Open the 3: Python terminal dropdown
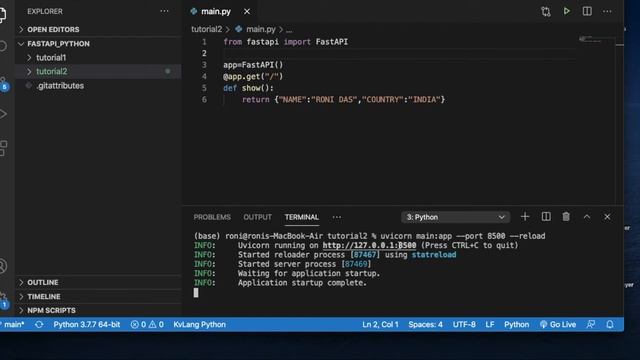The width and height of the screenshot is (640, 360). 456,217
